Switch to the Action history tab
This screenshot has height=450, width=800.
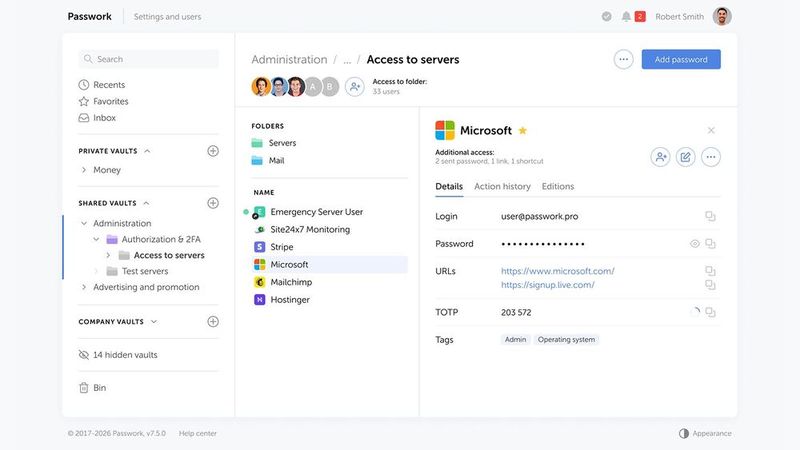[502, 187]
